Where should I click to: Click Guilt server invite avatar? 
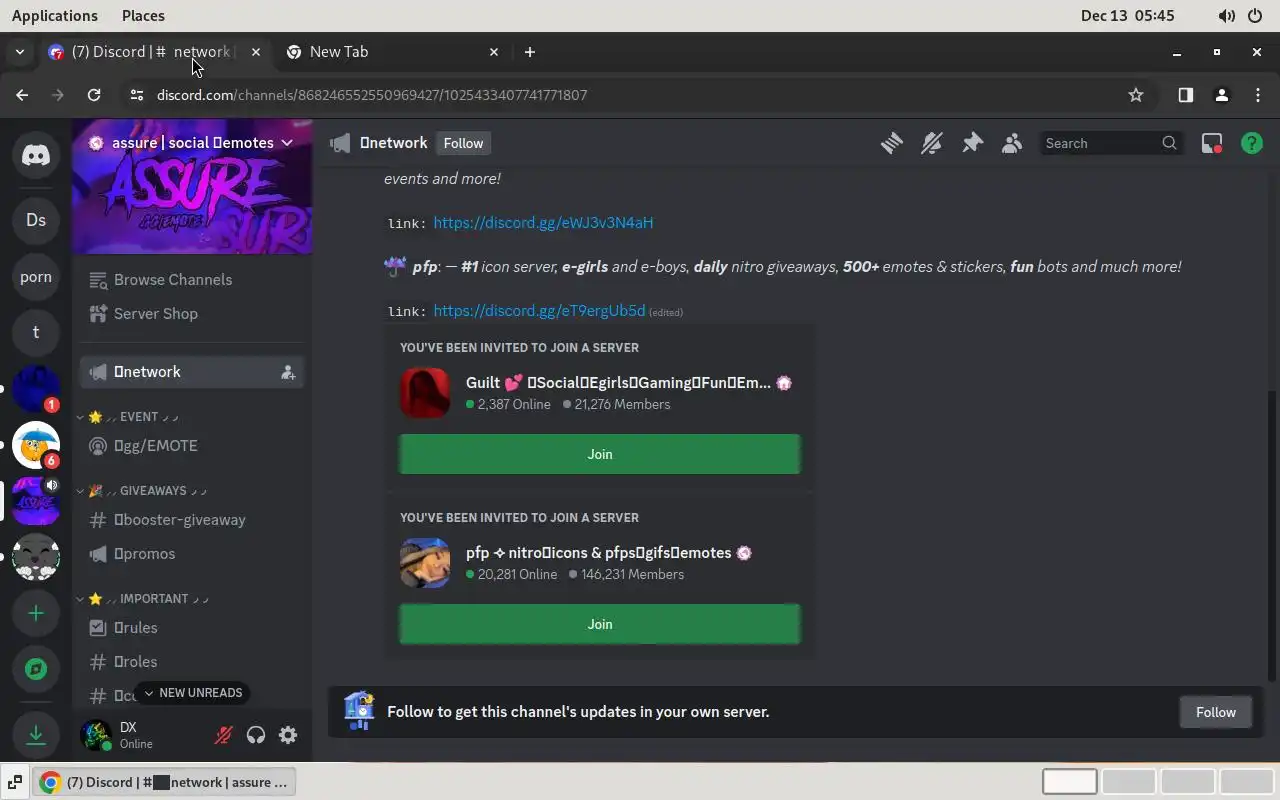coord(425,393)
